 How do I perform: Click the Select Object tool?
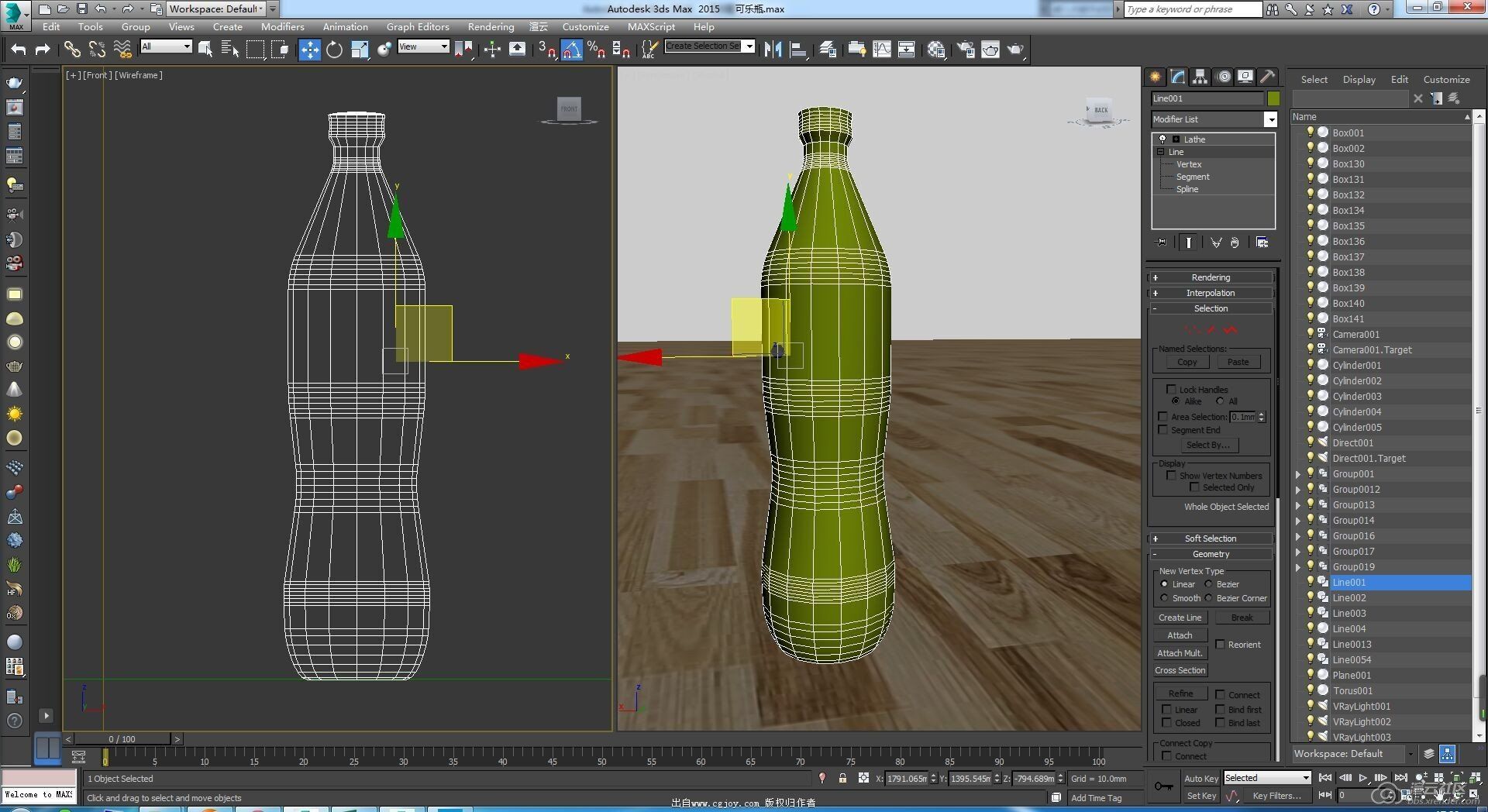coord(205,50)
